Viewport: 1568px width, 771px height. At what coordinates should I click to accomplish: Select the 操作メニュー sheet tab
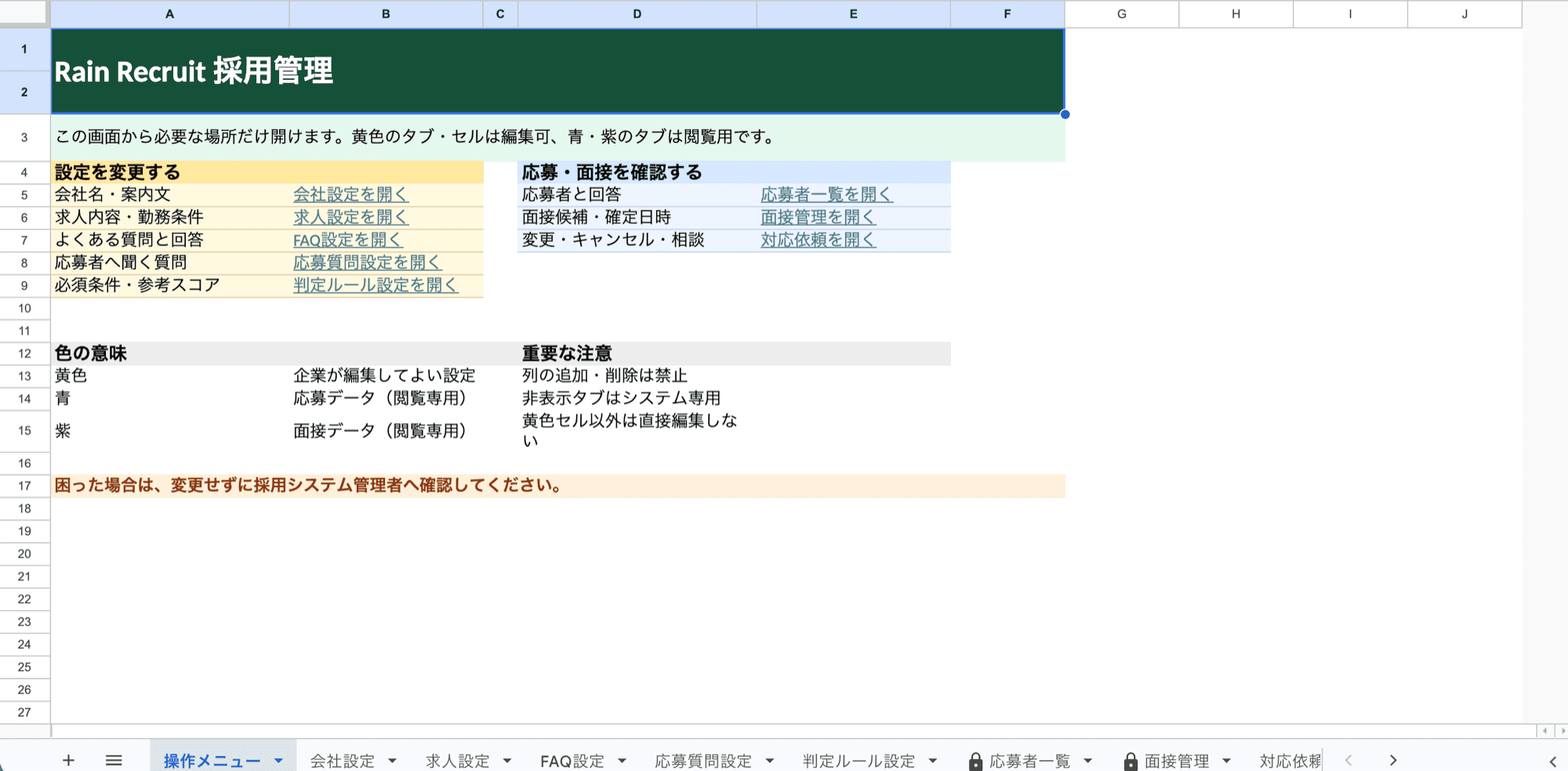212,761
